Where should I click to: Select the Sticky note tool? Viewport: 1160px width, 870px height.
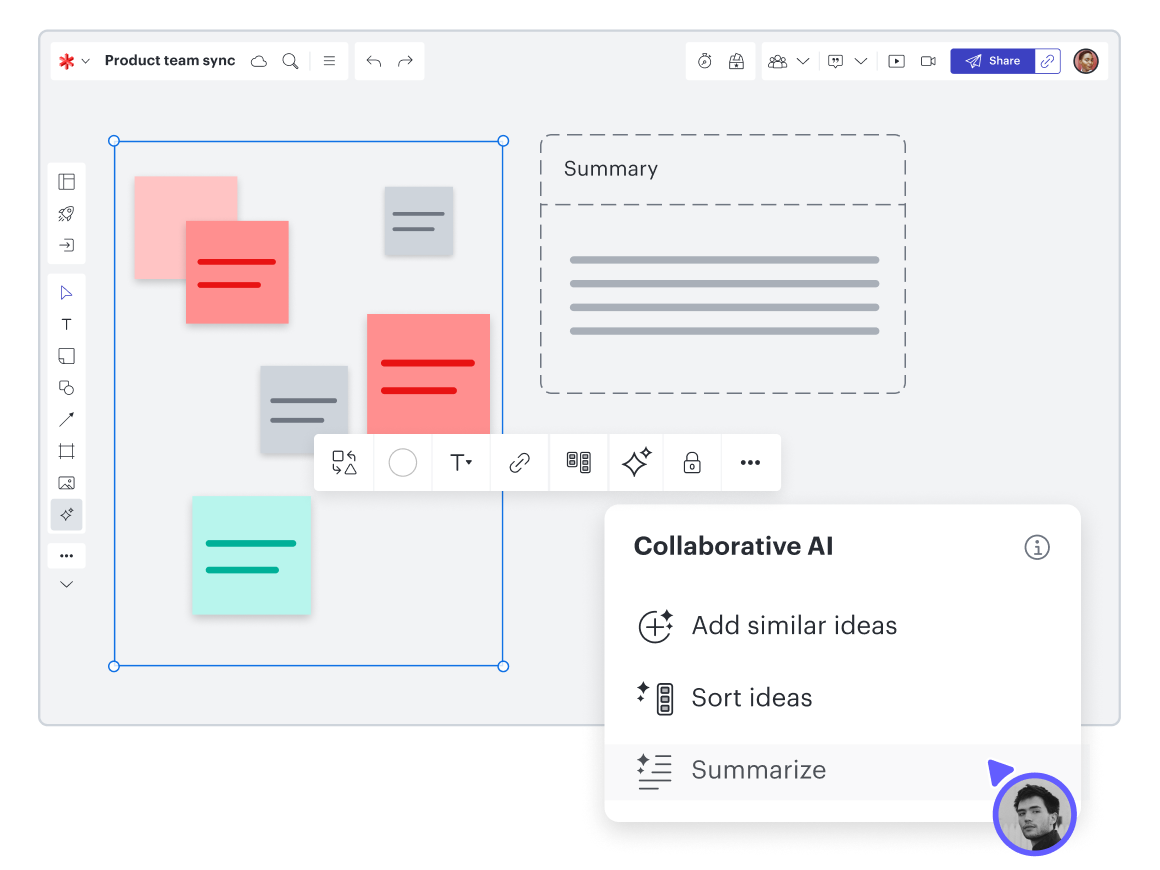pyautogui.click(x=66, y=356)
